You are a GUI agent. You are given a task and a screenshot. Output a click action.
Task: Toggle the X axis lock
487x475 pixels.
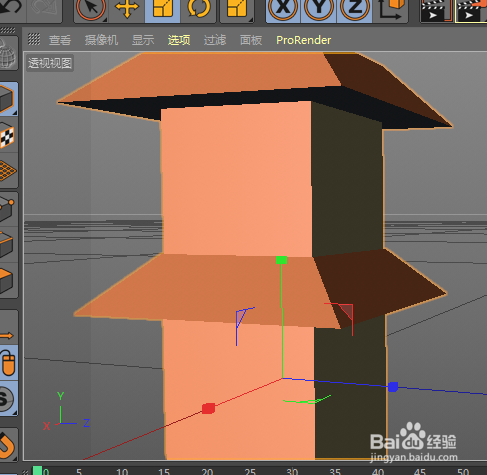[x=283, y=9]
